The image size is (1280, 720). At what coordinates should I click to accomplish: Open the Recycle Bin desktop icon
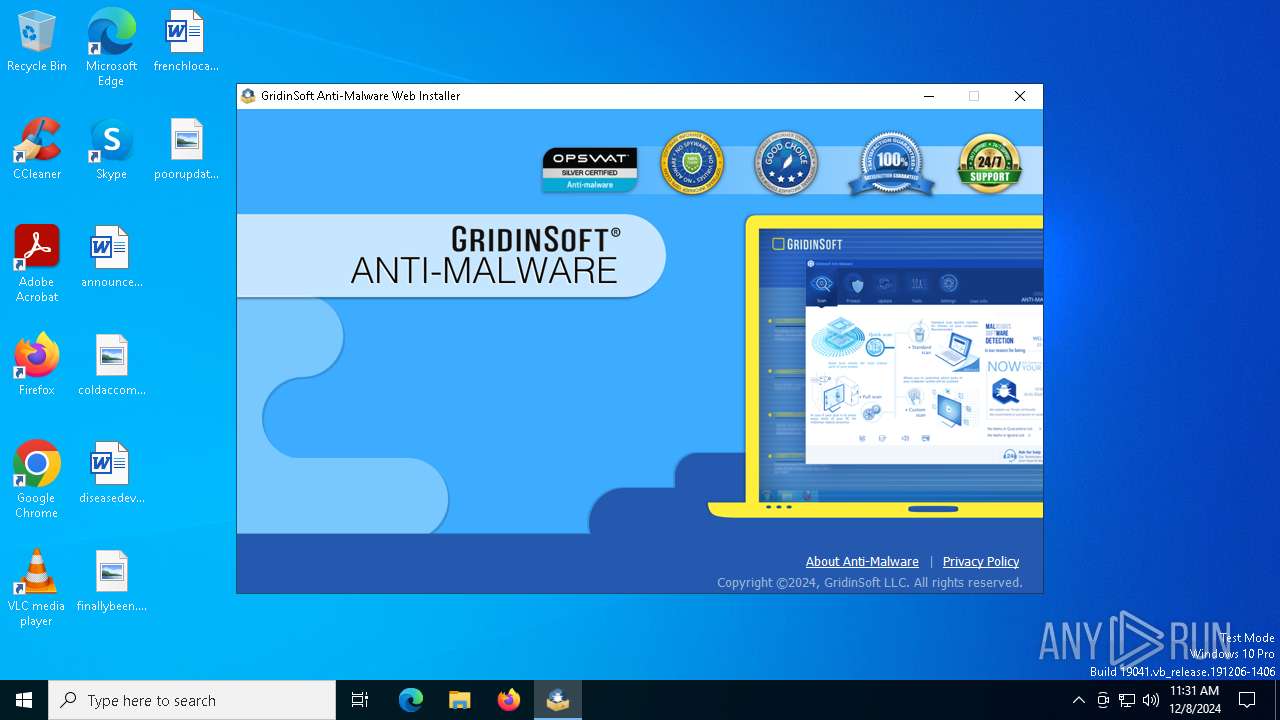tap(37, 42)
